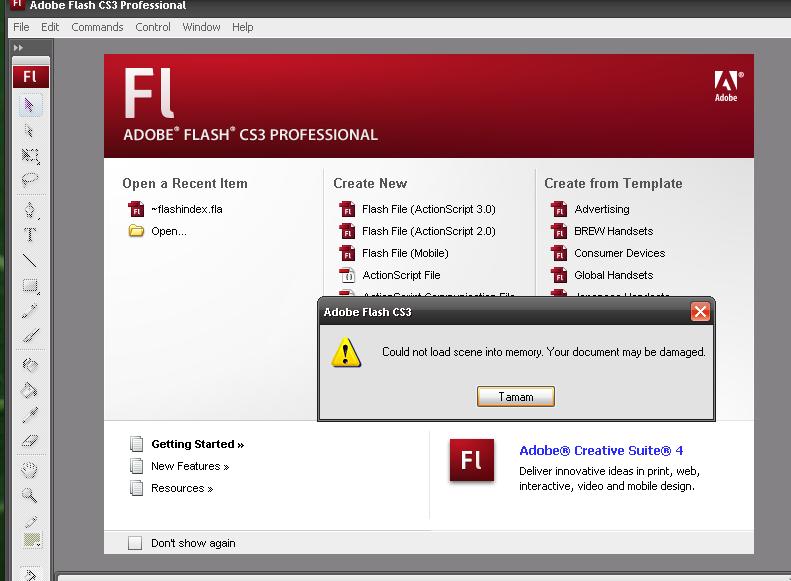
Task: Select the Line tool
Action: tap(30, 260)
